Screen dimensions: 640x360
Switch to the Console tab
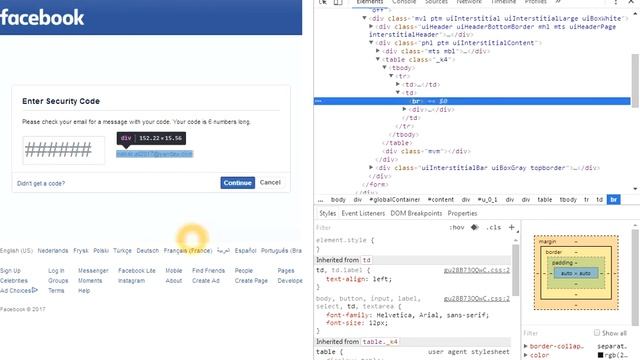(404, 2)
